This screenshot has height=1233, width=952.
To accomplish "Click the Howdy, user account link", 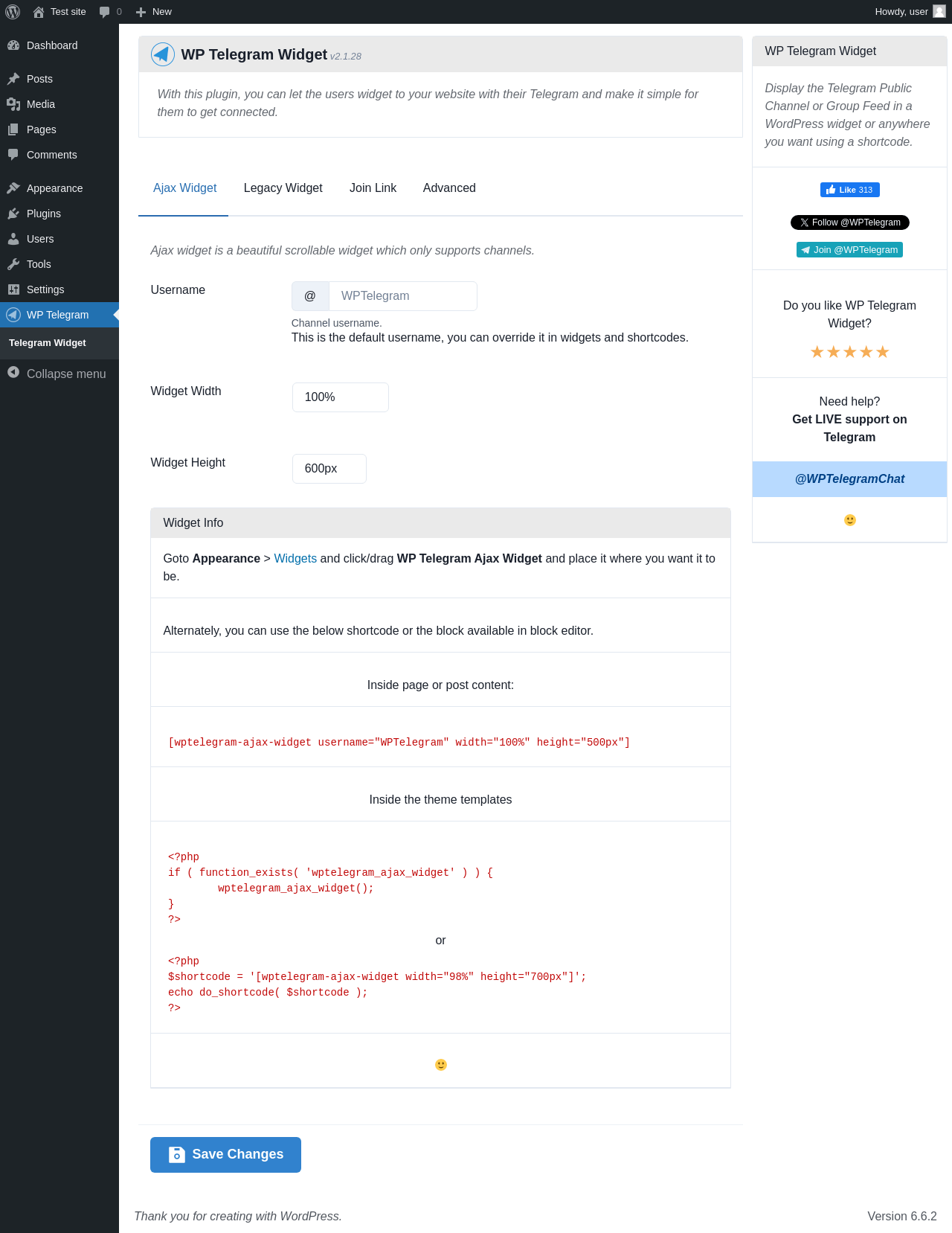I will [x=910, y=12].
